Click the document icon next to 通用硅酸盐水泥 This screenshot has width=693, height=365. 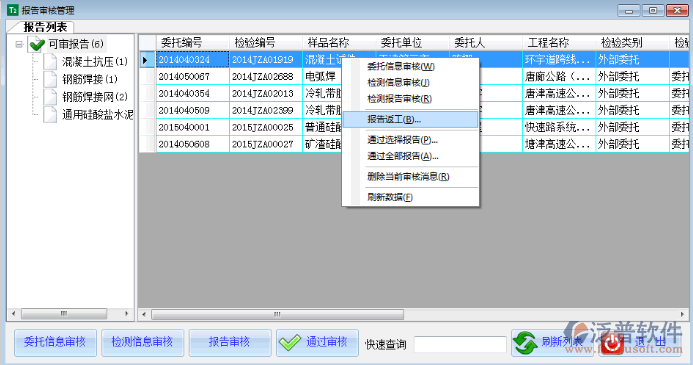(x=50, y=114)
